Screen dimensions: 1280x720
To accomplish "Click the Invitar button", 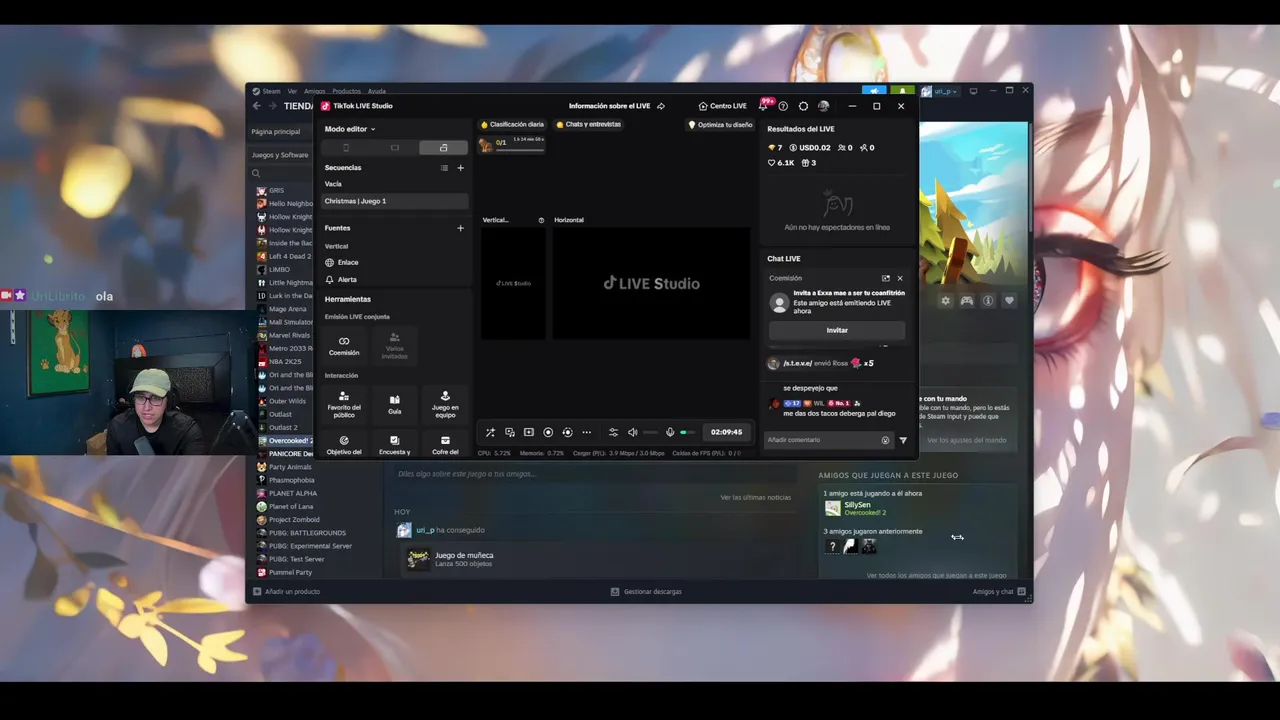I will (837, 330).
